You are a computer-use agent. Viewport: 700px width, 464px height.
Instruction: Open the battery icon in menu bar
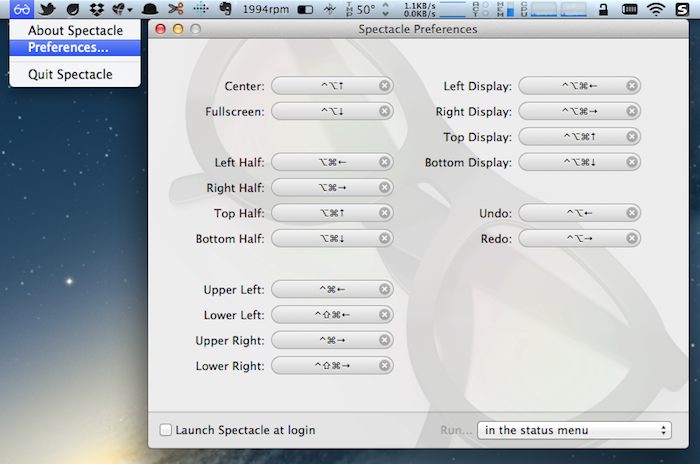629,8
